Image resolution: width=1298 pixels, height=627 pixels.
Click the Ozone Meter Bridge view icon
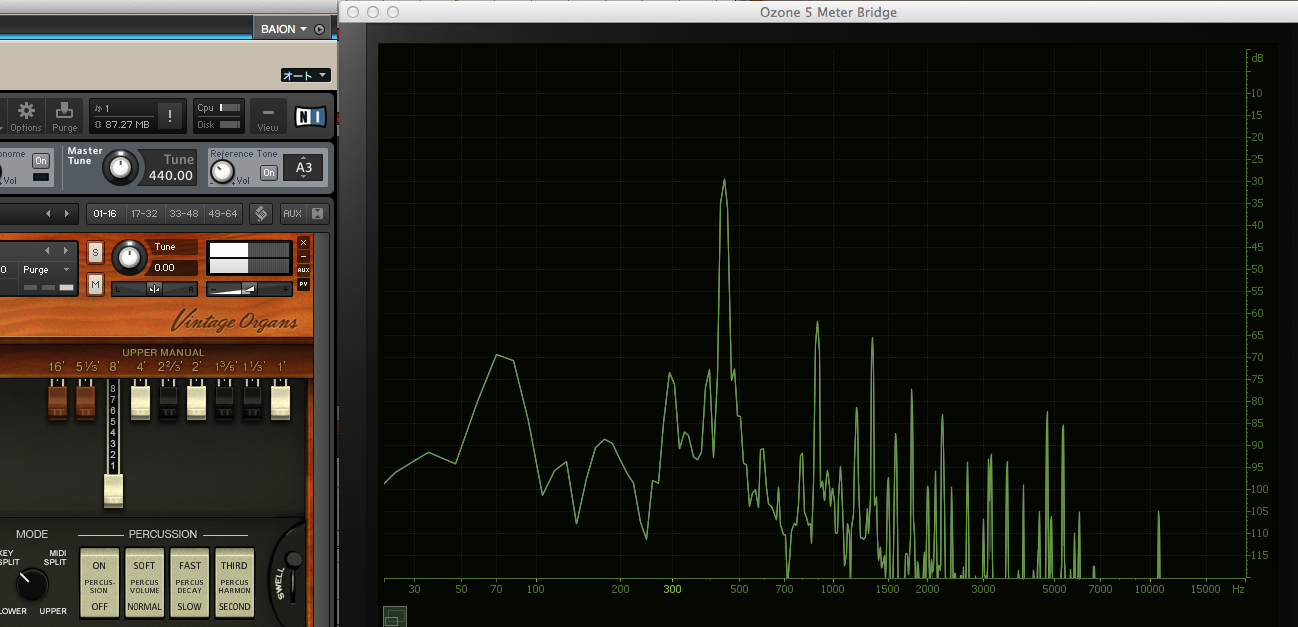[394, 617]
